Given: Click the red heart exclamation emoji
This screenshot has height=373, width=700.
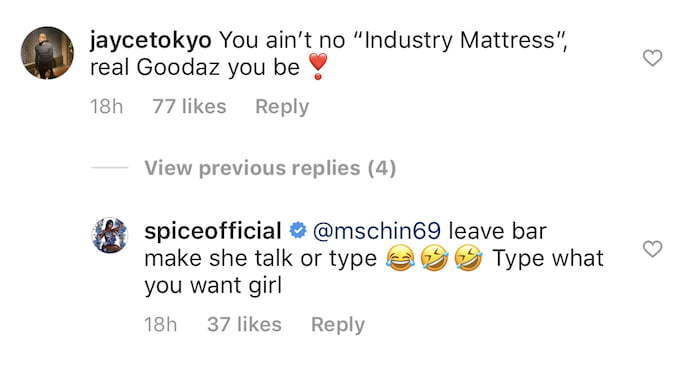Looking at the screenshot, I should click(318, 67).
